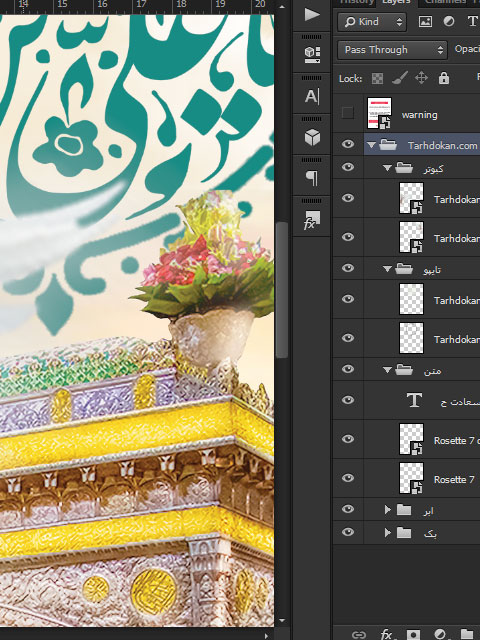Filter layers for adjustment layers
Image resolution: width=480 pixels, height=640 pixels.
click(x=449, y=22)
